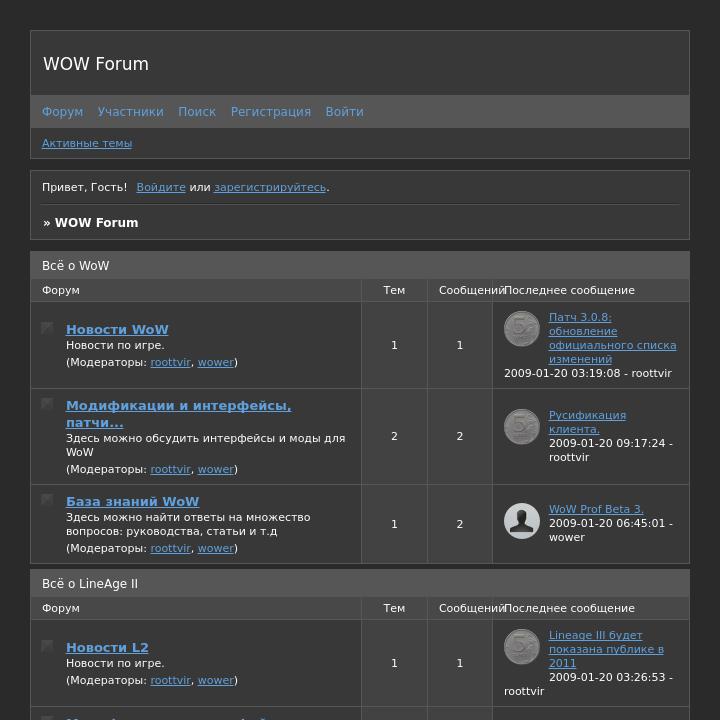Click Войти in the navigation bar
The width and height of the screenshot is (720, 720).
[344, 112]
